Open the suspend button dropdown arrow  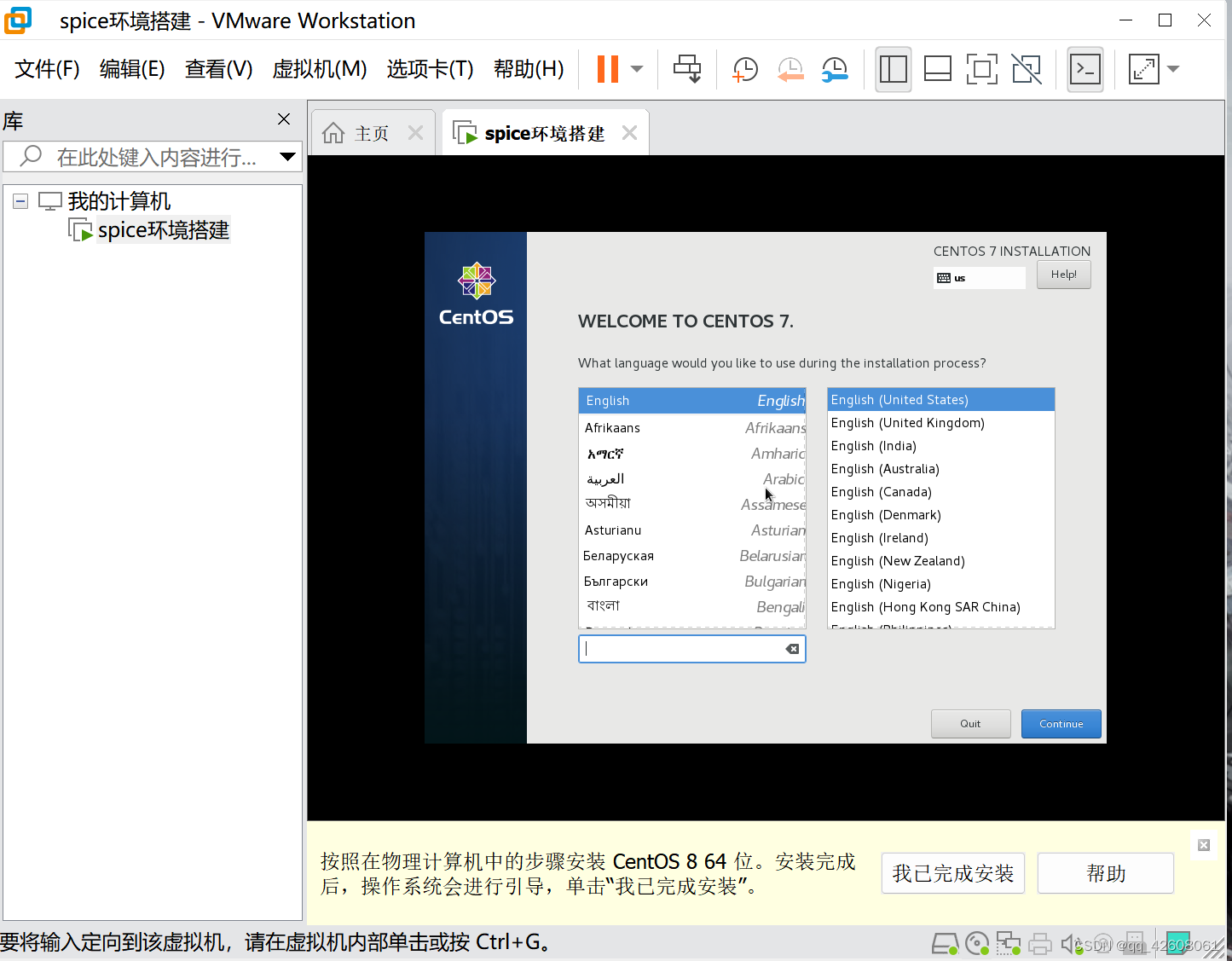pos(635,69)
